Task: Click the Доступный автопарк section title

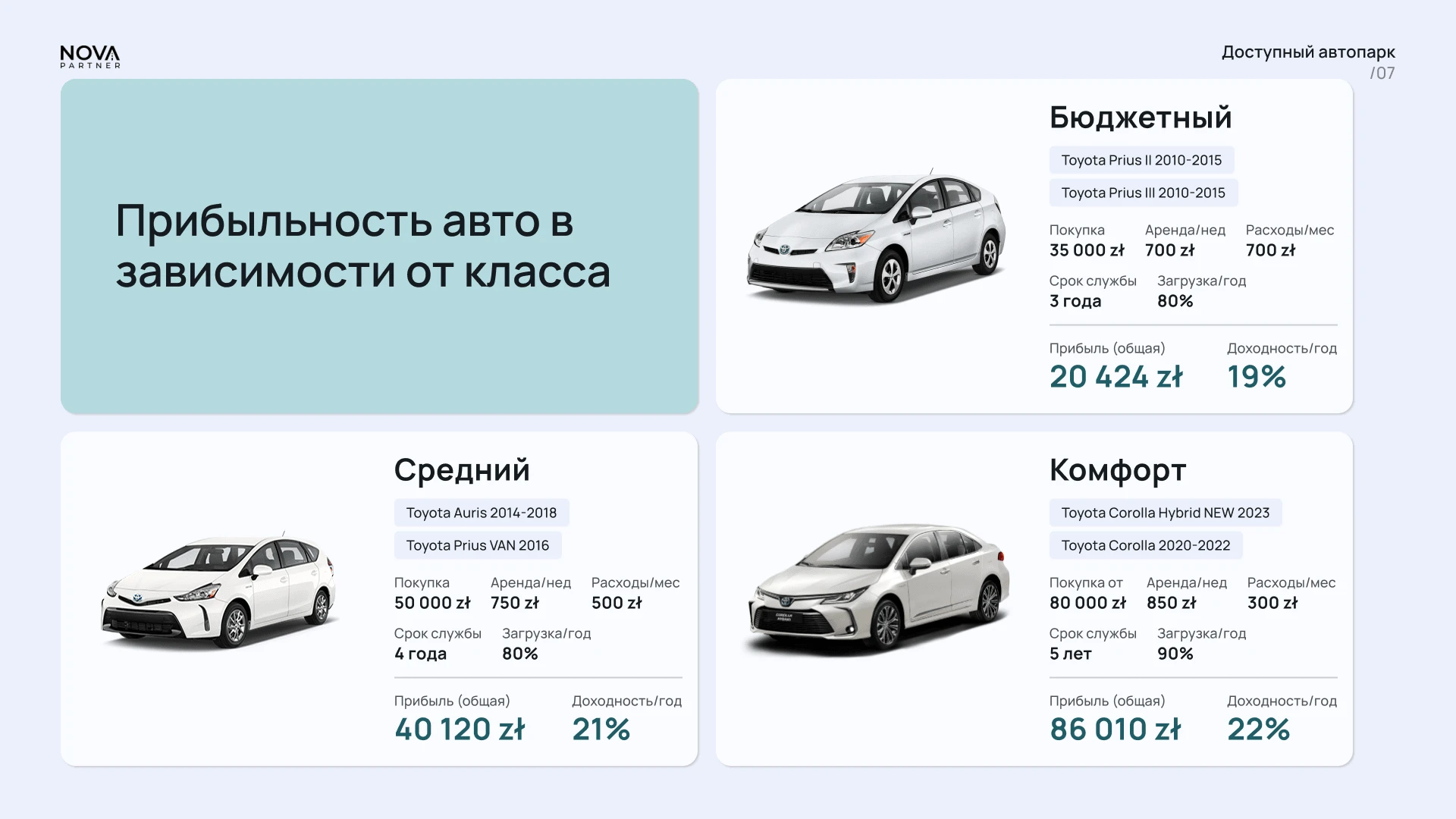Action: pos(1308,52)
